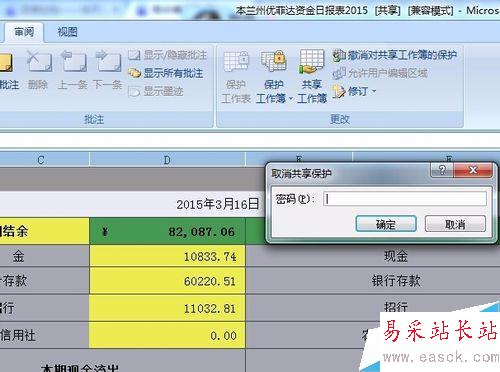This screenshot has width=500, height=372.
Task: Go to next comment with 下一条
Action: coord(107,71)
